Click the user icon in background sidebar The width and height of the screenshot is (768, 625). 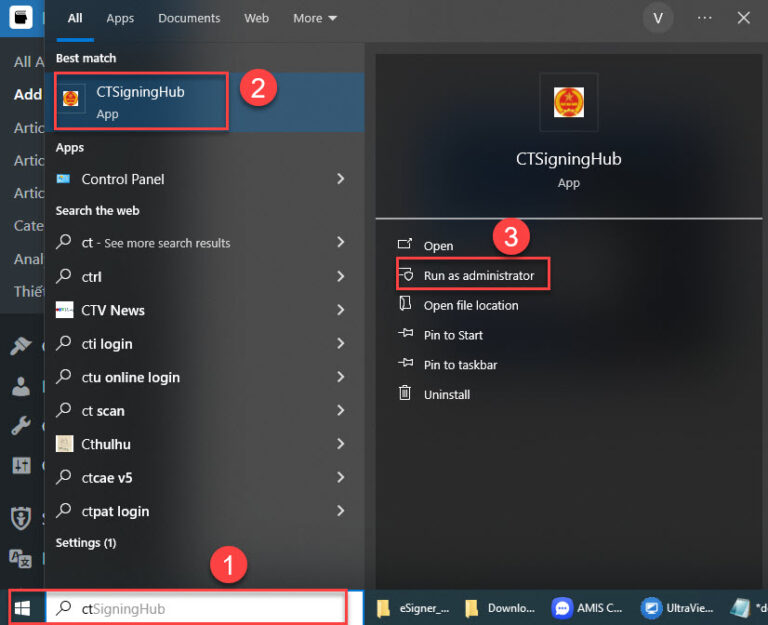pos(21,386)
